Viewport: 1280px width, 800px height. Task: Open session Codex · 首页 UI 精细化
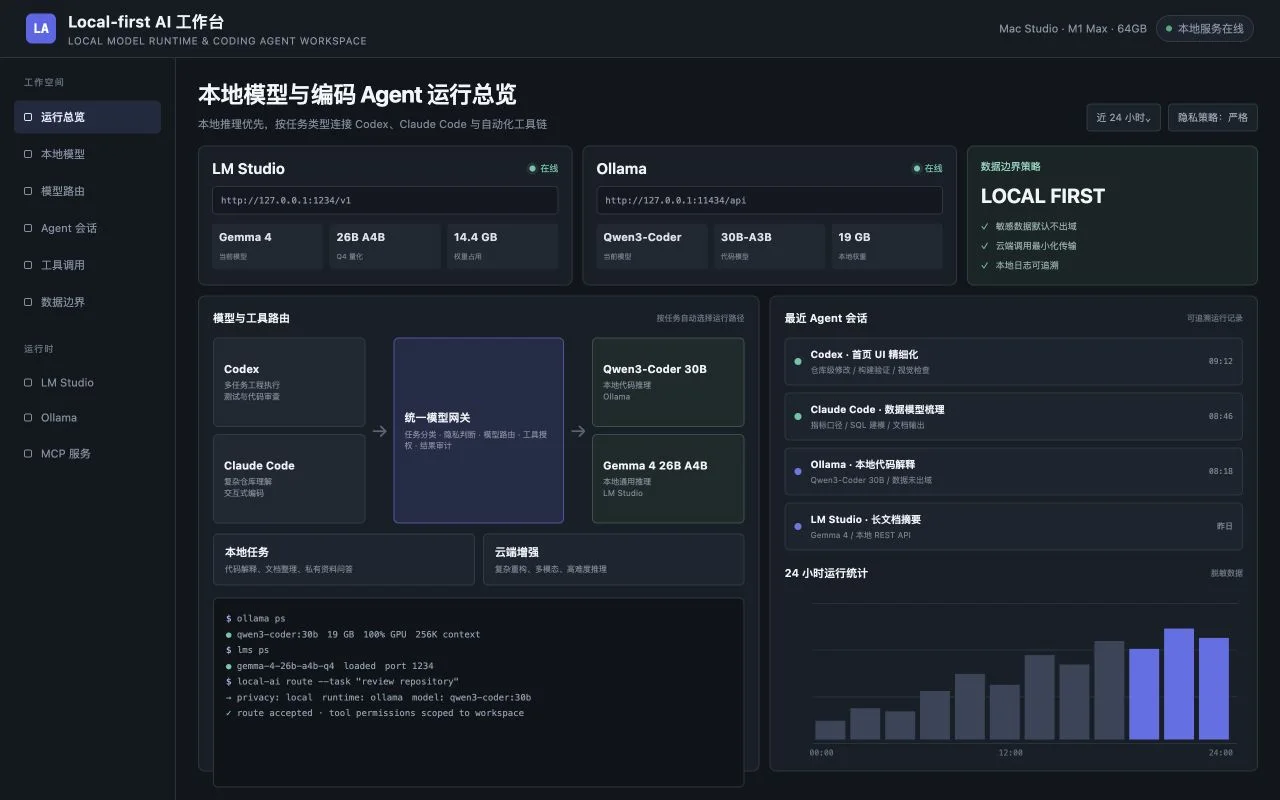pyautogui.click(x=1013, y=361)
